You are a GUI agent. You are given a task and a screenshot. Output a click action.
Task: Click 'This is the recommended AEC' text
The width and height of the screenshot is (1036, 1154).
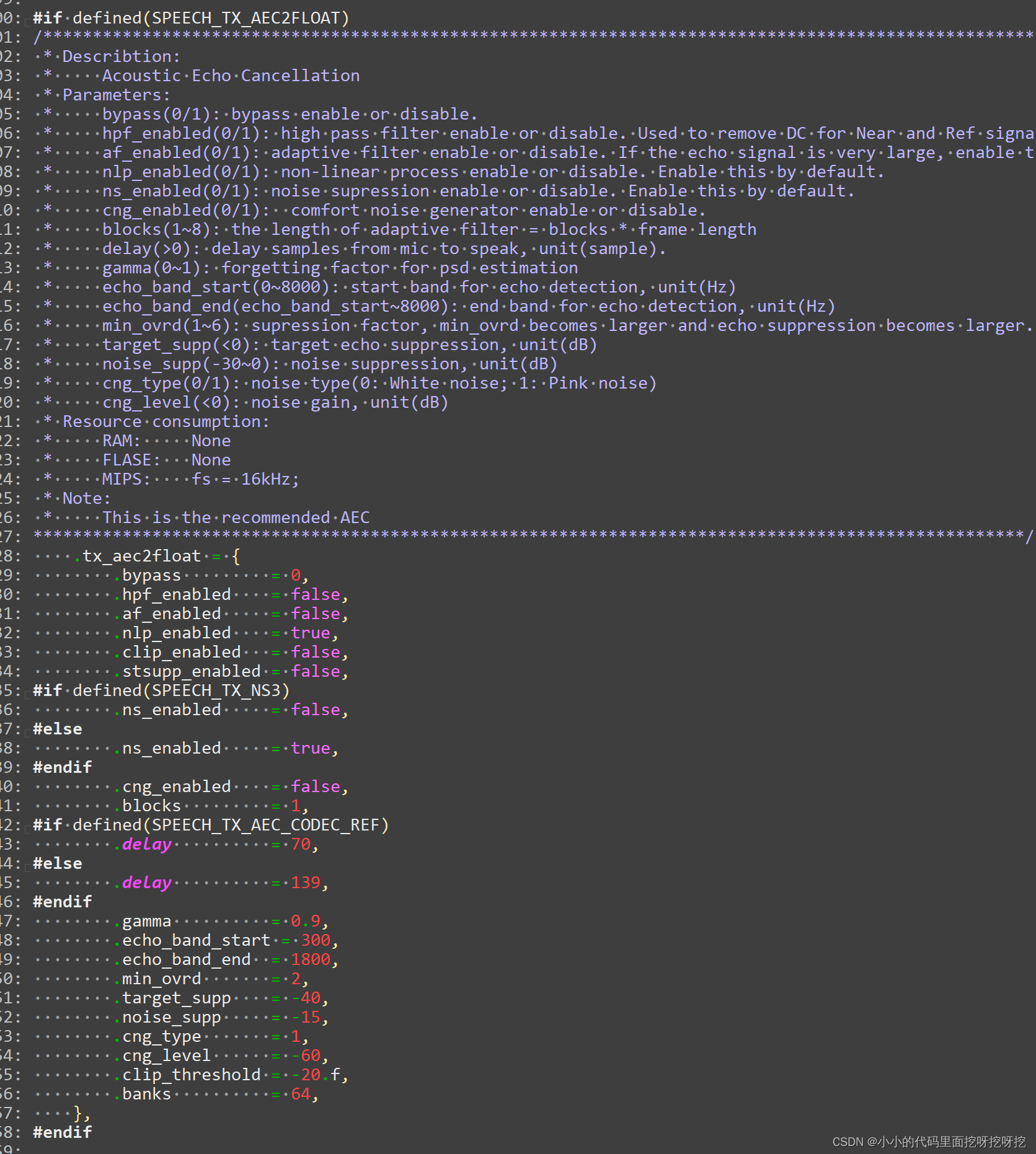236,518
